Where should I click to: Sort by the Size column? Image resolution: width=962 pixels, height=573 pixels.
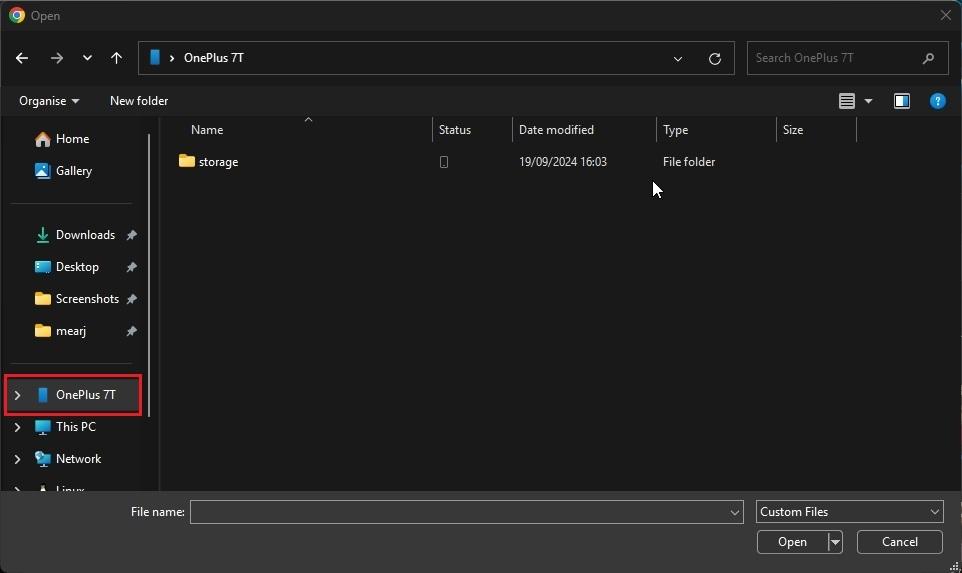coord(793,129)
